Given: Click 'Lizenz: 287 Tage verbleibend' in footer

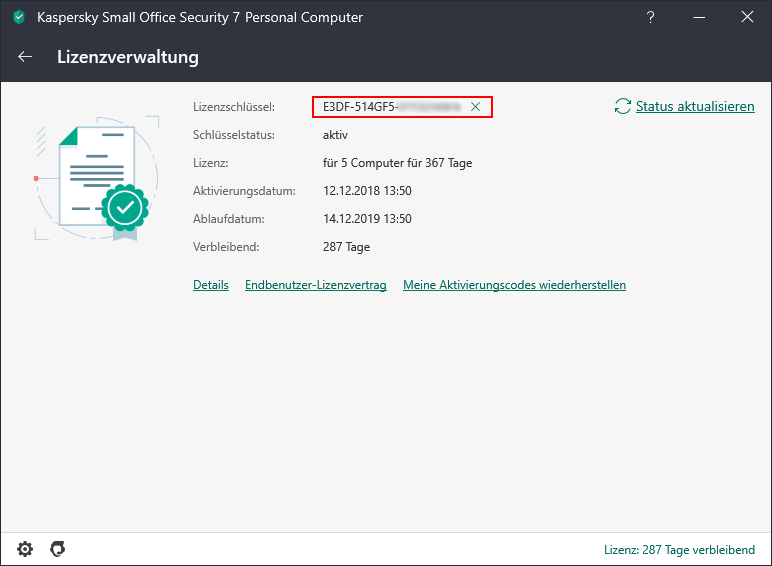Looking at the screenshot, I should tap(678, 549).
